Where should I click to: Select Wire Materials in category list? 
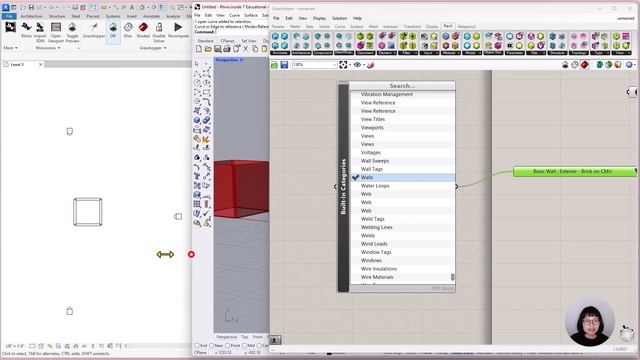(402, 277)
